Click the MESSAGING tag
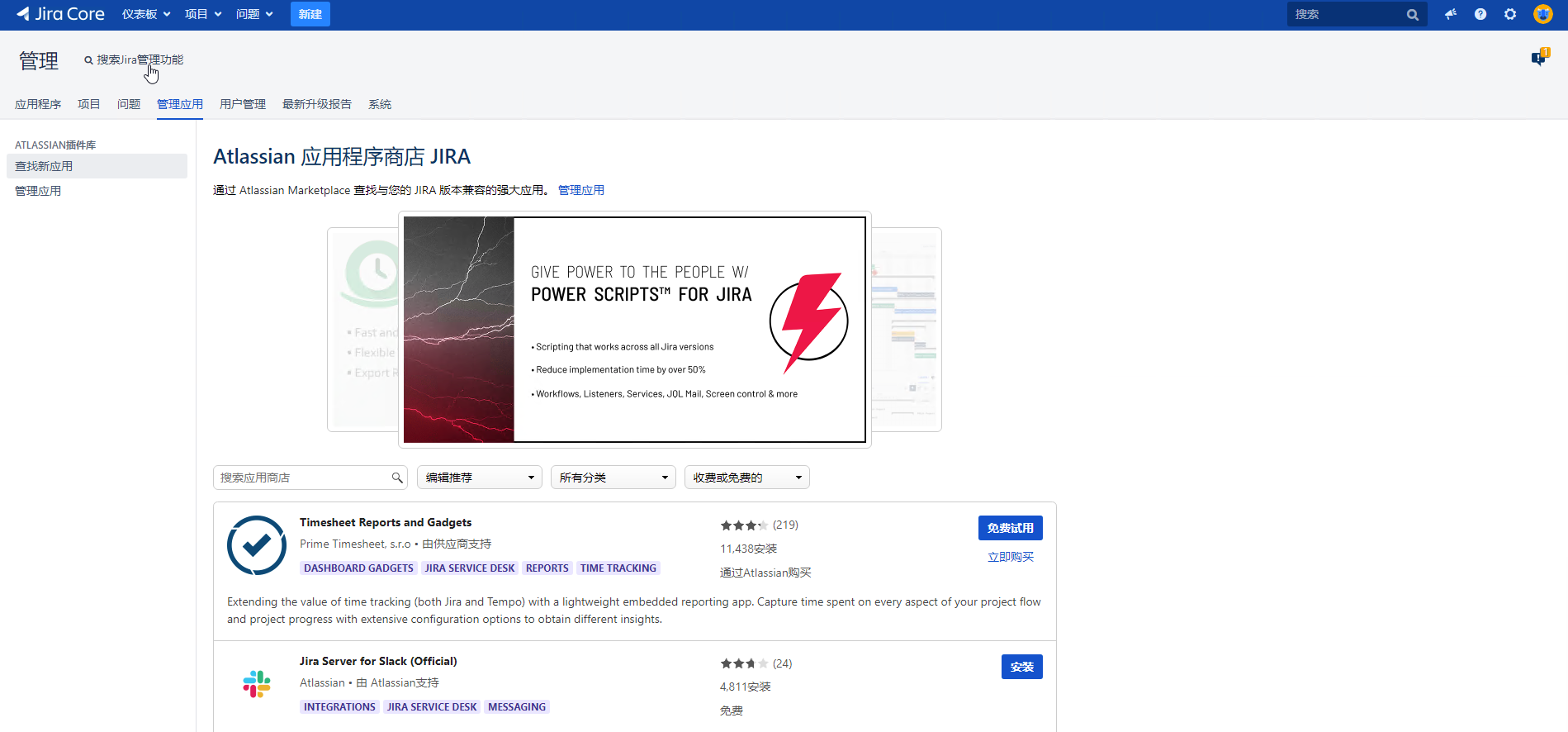The image size is (1568, 732). (x=517, y=707)
